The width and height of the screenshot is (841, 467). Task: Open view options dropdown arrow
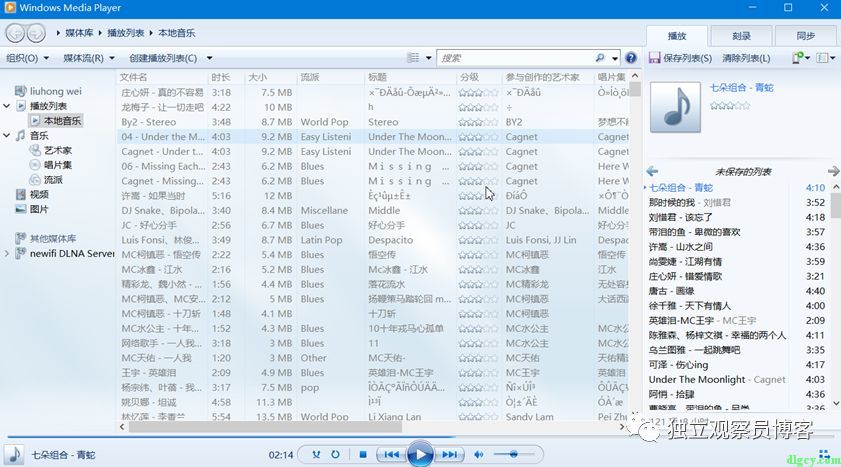(x=429, y=58)
